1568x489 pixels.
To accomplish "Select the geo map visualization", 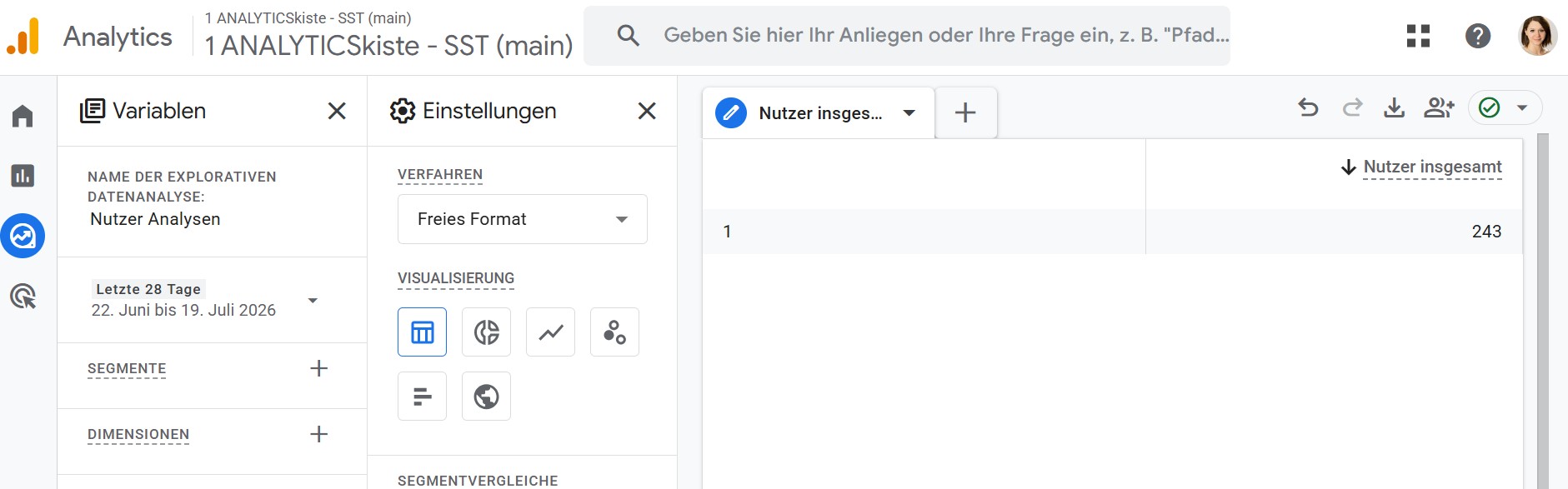I will [x=487, y=397].
